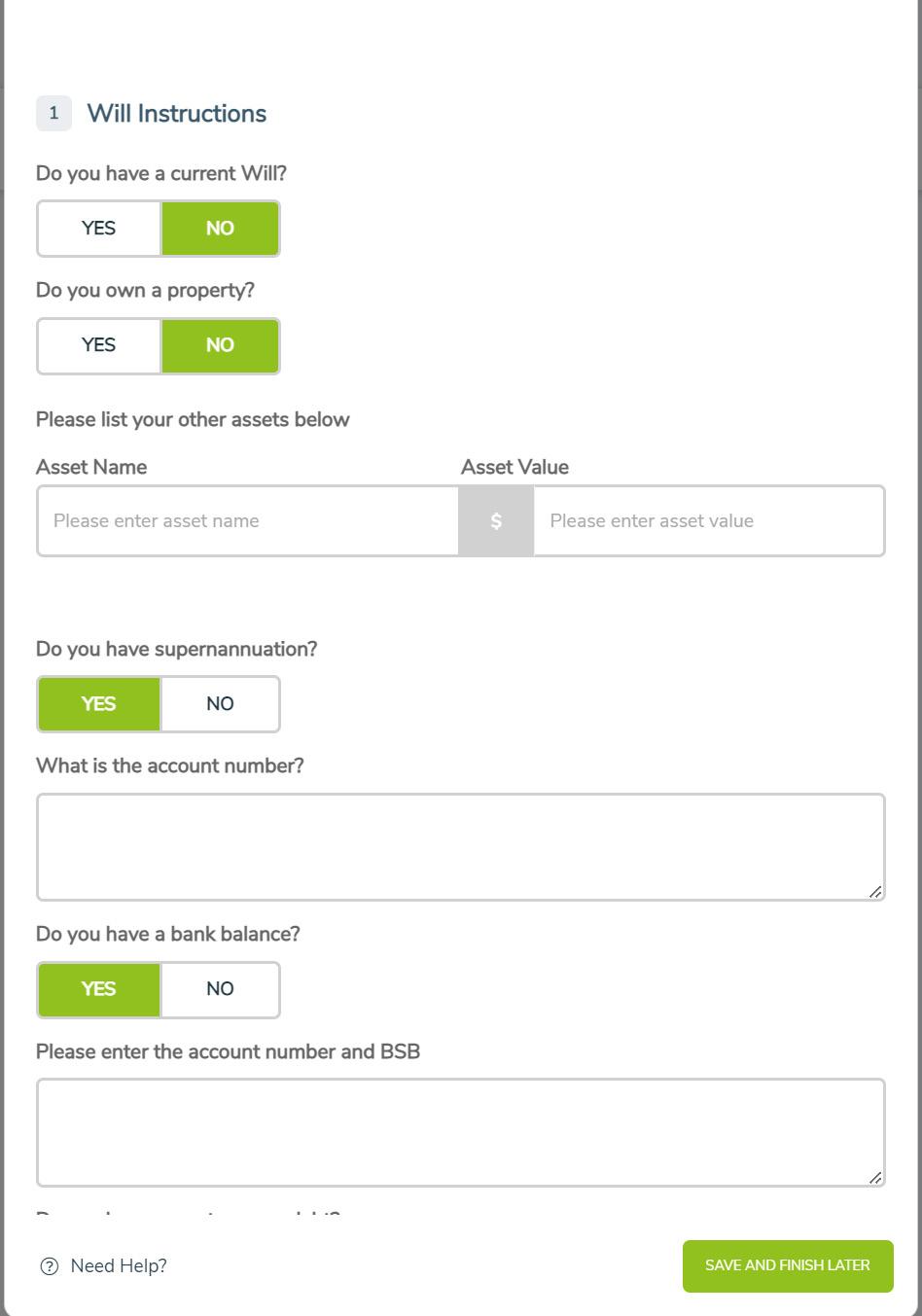Viewport: 922px width, 1316px height.
Task: Choose NO for having a bank balance
Action: 220,989
